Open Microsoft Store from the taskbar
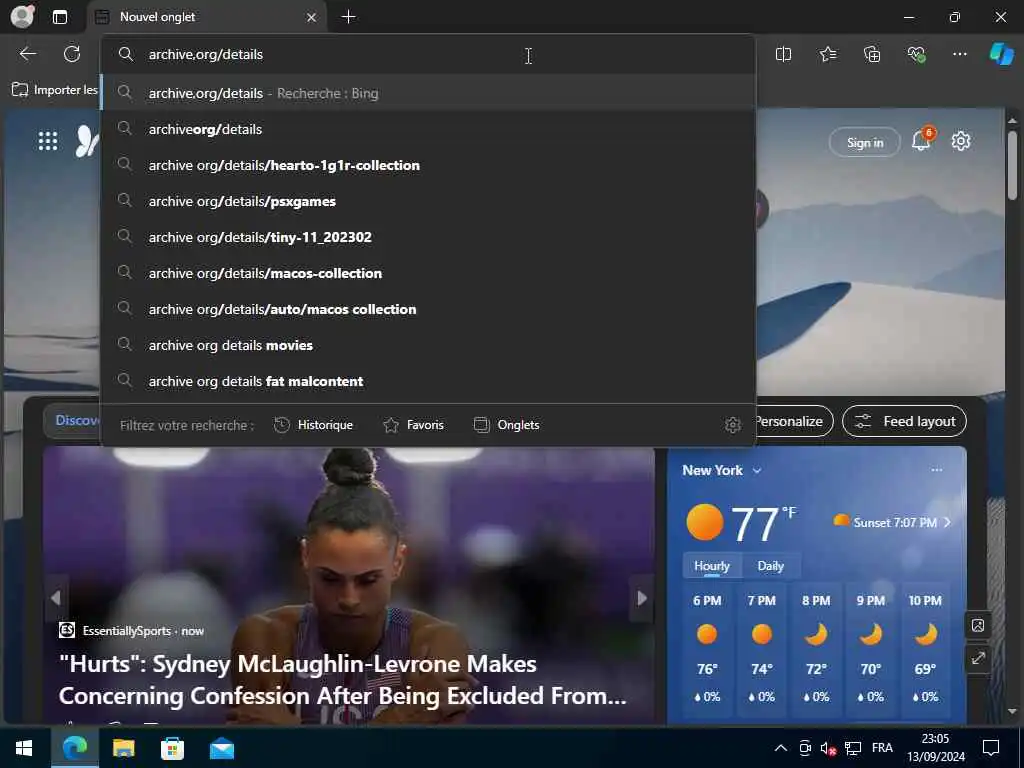The width and height of the screenshot is (1024, 768). 172,748
